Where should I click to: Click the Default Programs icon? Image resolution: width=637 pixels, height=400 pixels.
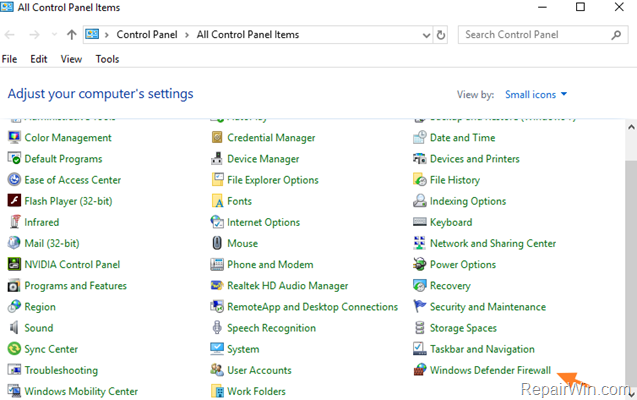point(14,159)
